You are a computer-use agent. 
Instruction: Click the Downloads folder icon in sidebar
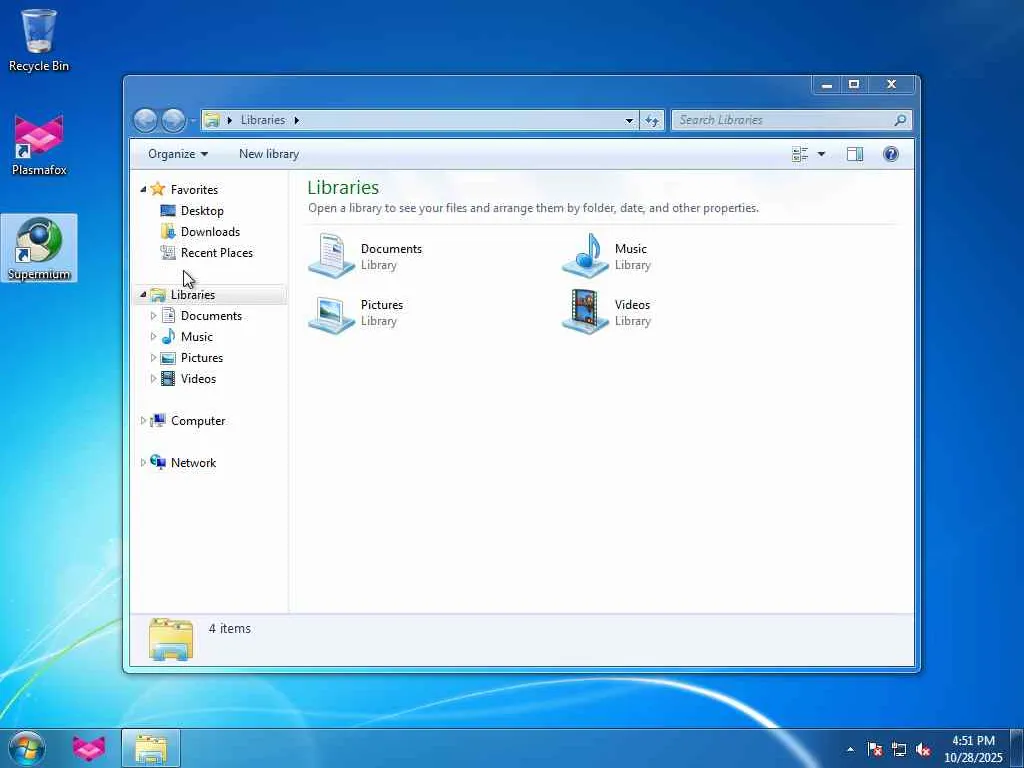pos(168,231)
